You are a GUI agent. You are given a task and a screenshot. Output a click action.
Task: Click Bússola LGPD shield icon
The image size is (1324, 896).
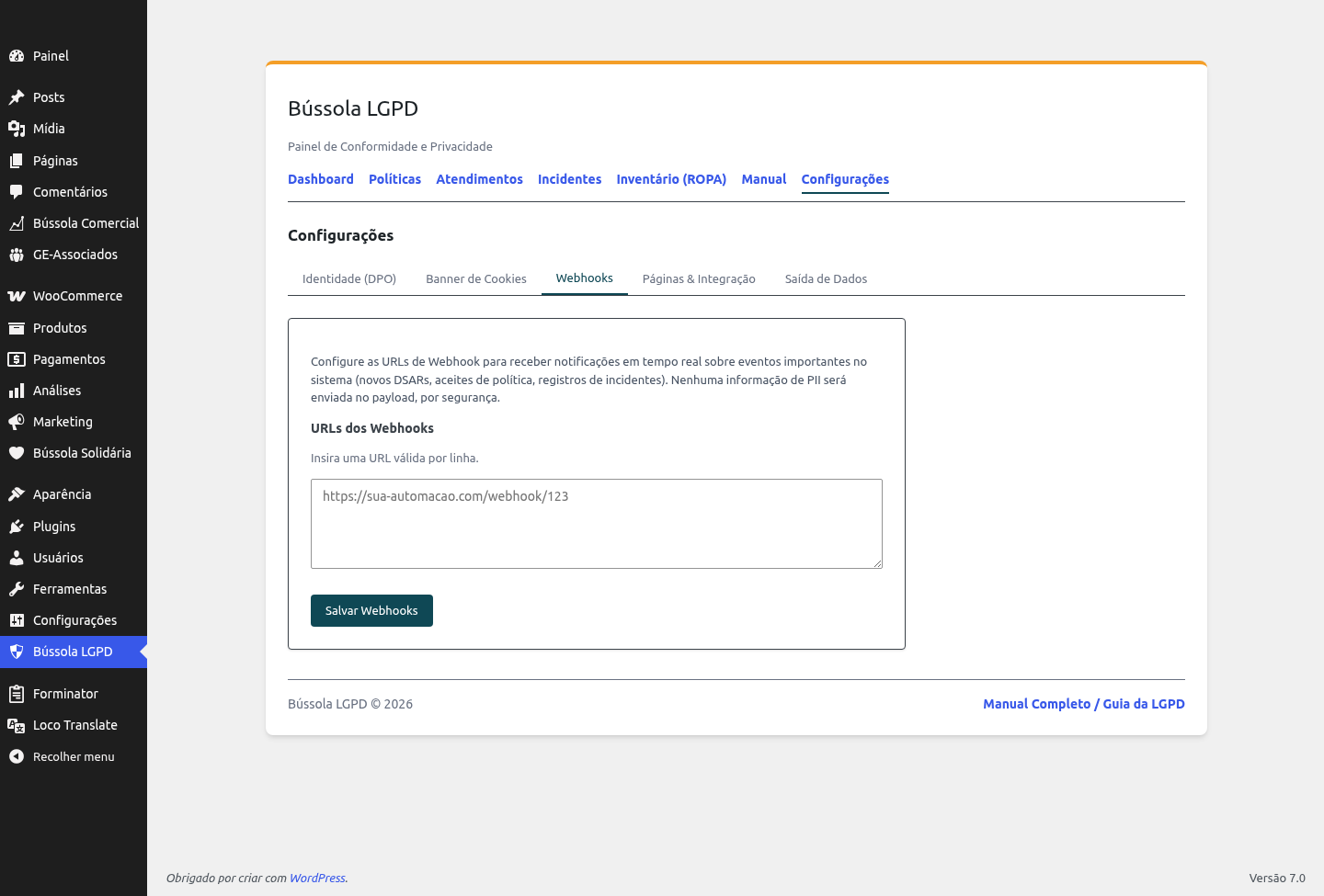17,652
